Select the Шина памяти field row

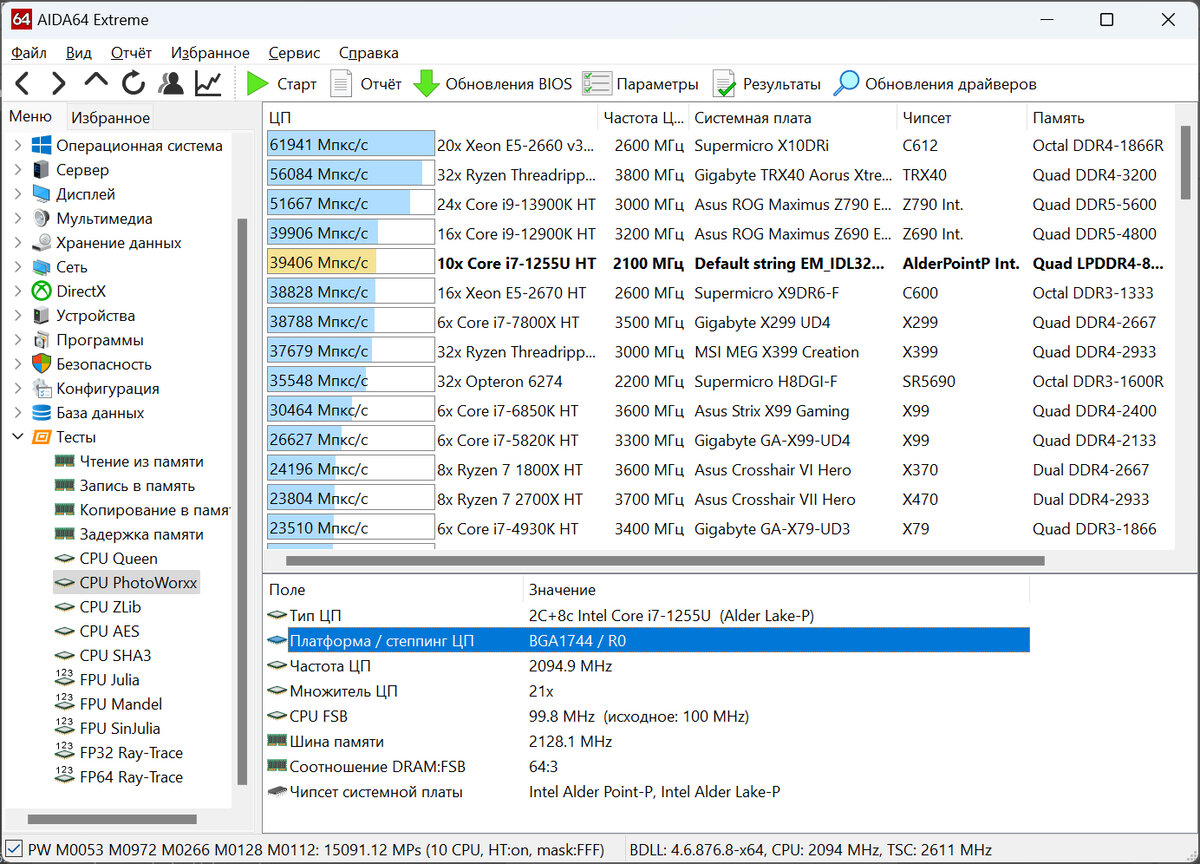pos(646,742)
